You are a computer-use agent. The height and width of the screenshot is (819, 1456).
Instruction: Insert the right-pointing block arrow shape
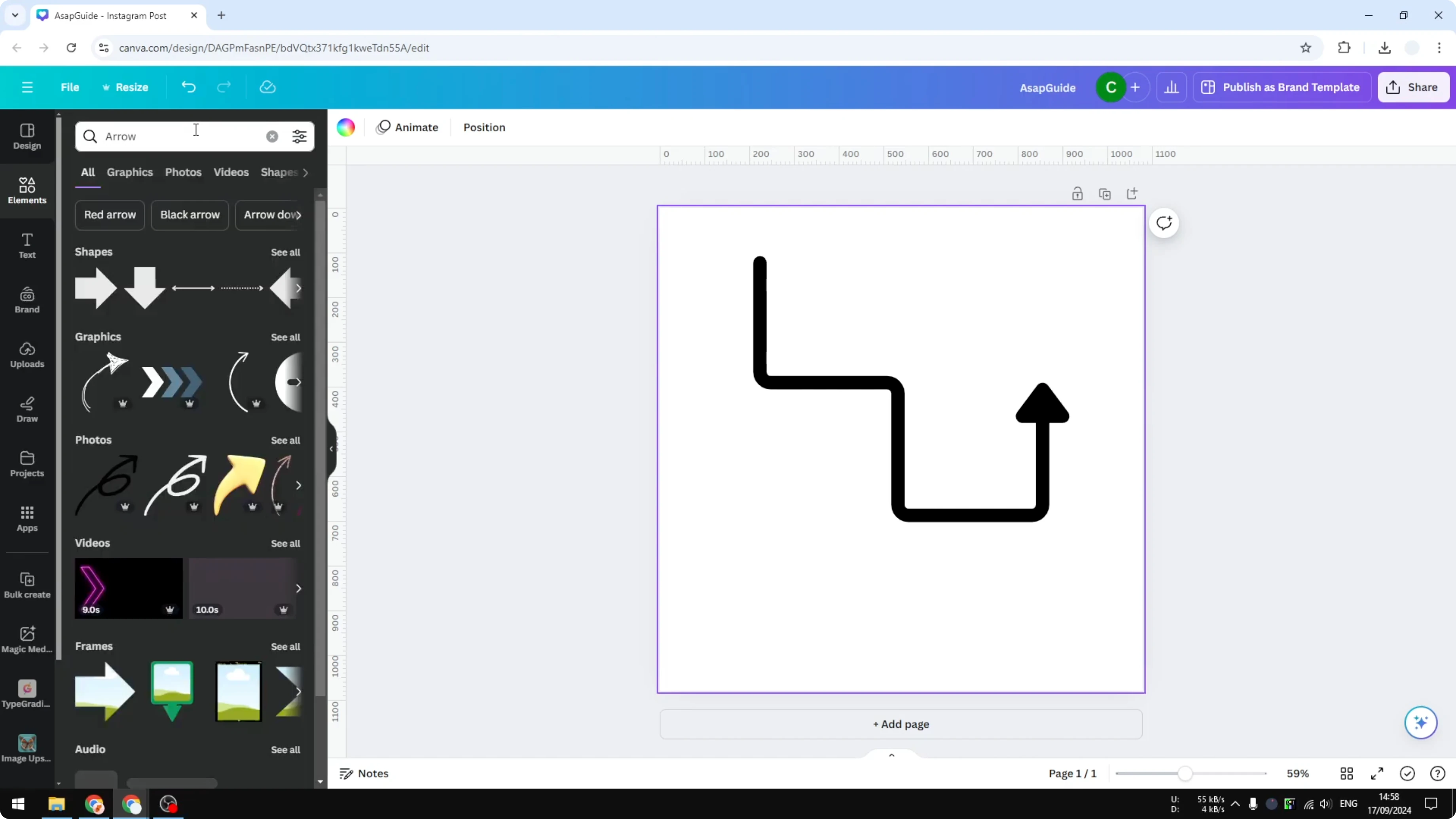click(95, 288)
